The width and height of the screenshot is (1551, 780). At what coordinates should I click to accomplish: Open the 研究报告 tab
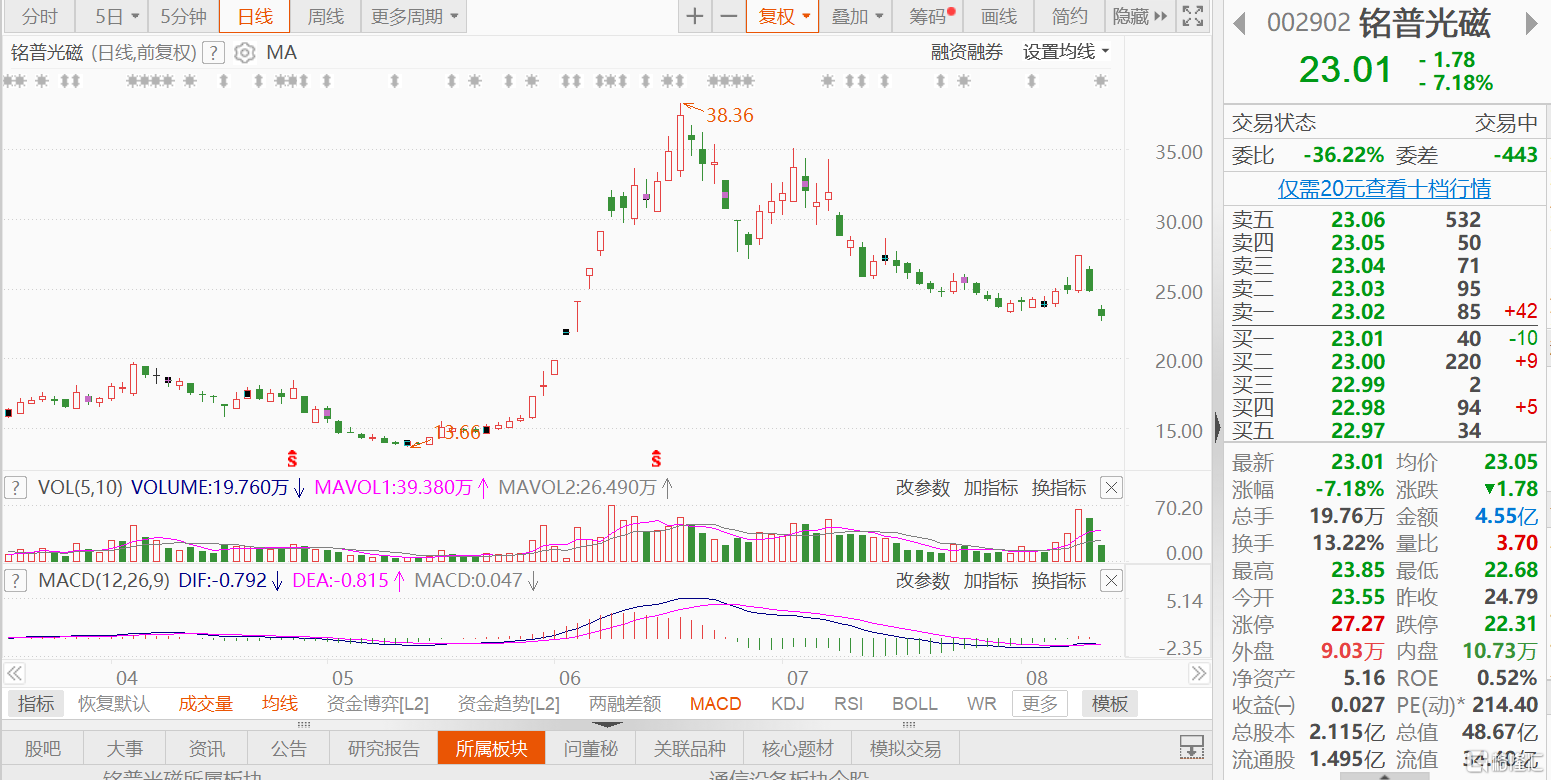[x=383, y=748]
